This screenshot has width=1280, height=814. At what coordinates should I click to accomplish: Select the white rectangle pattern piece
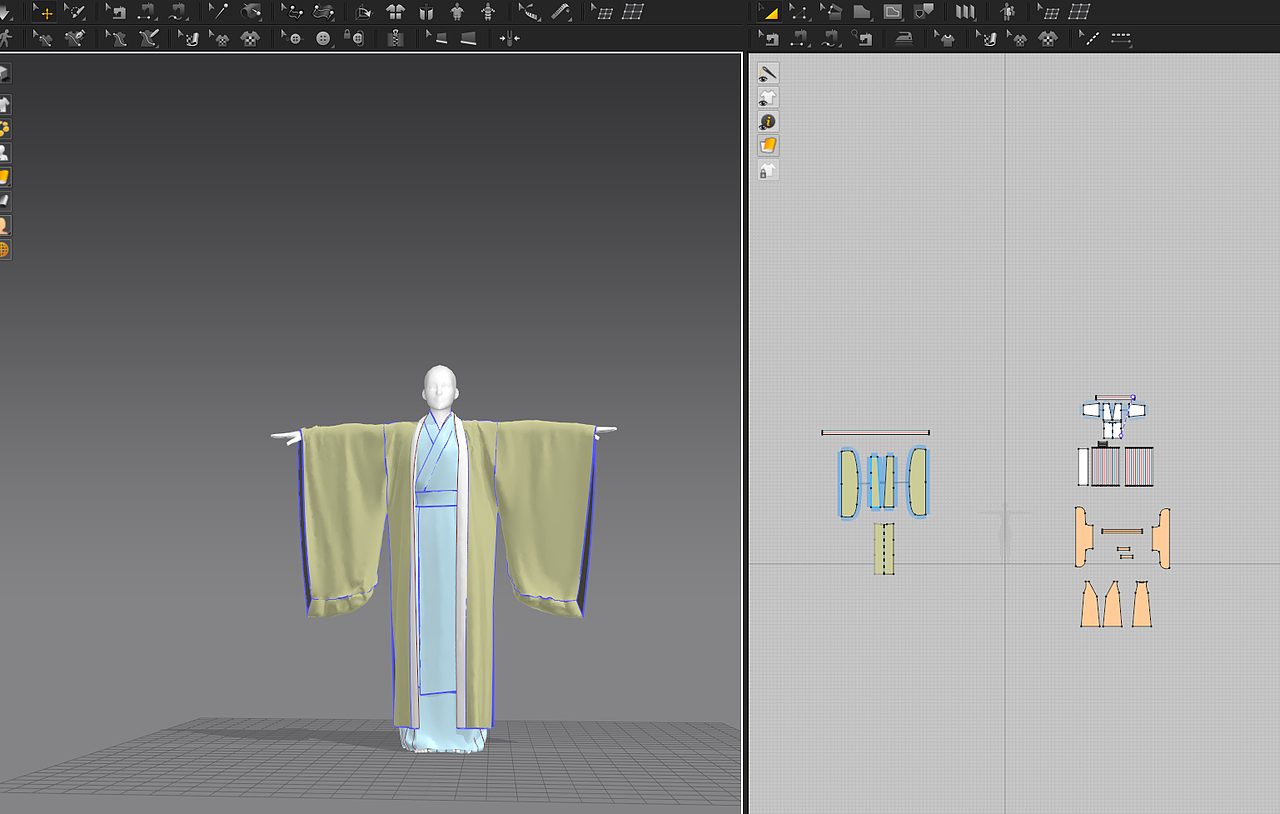[x=1083, y=467]
